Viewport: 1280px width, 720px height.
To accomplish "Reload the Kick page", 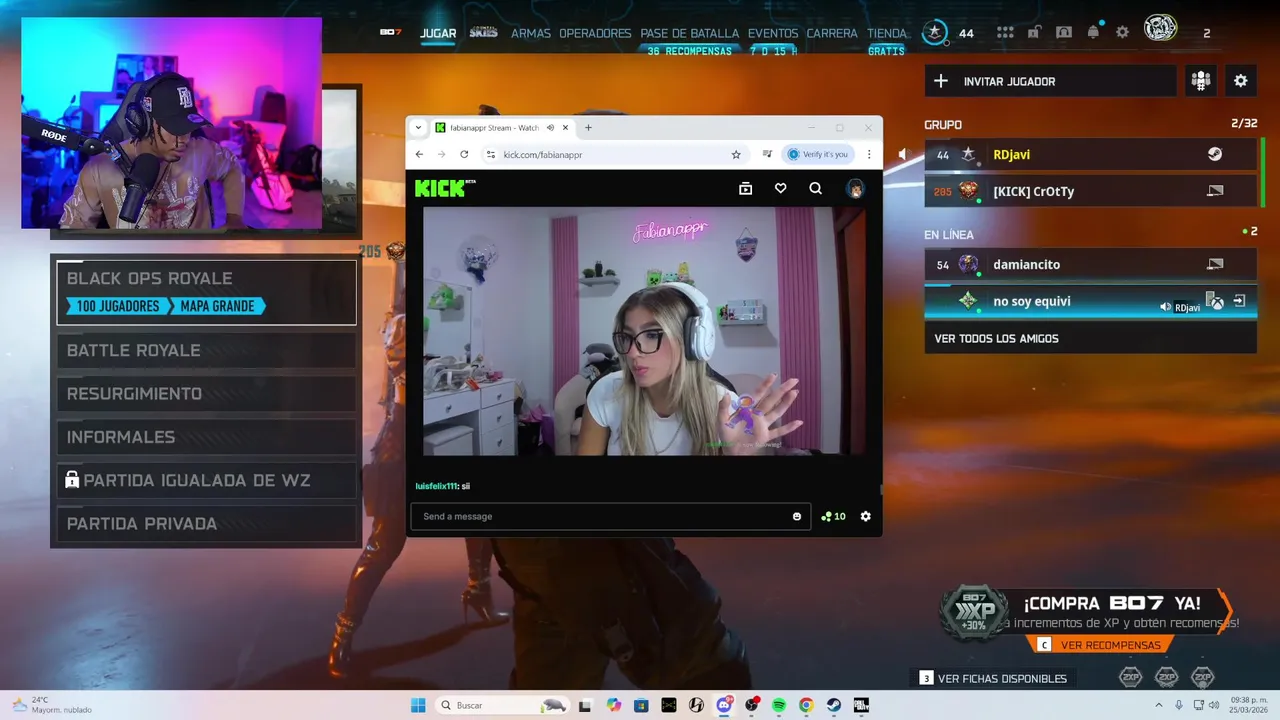I will [x=464, y=154].
